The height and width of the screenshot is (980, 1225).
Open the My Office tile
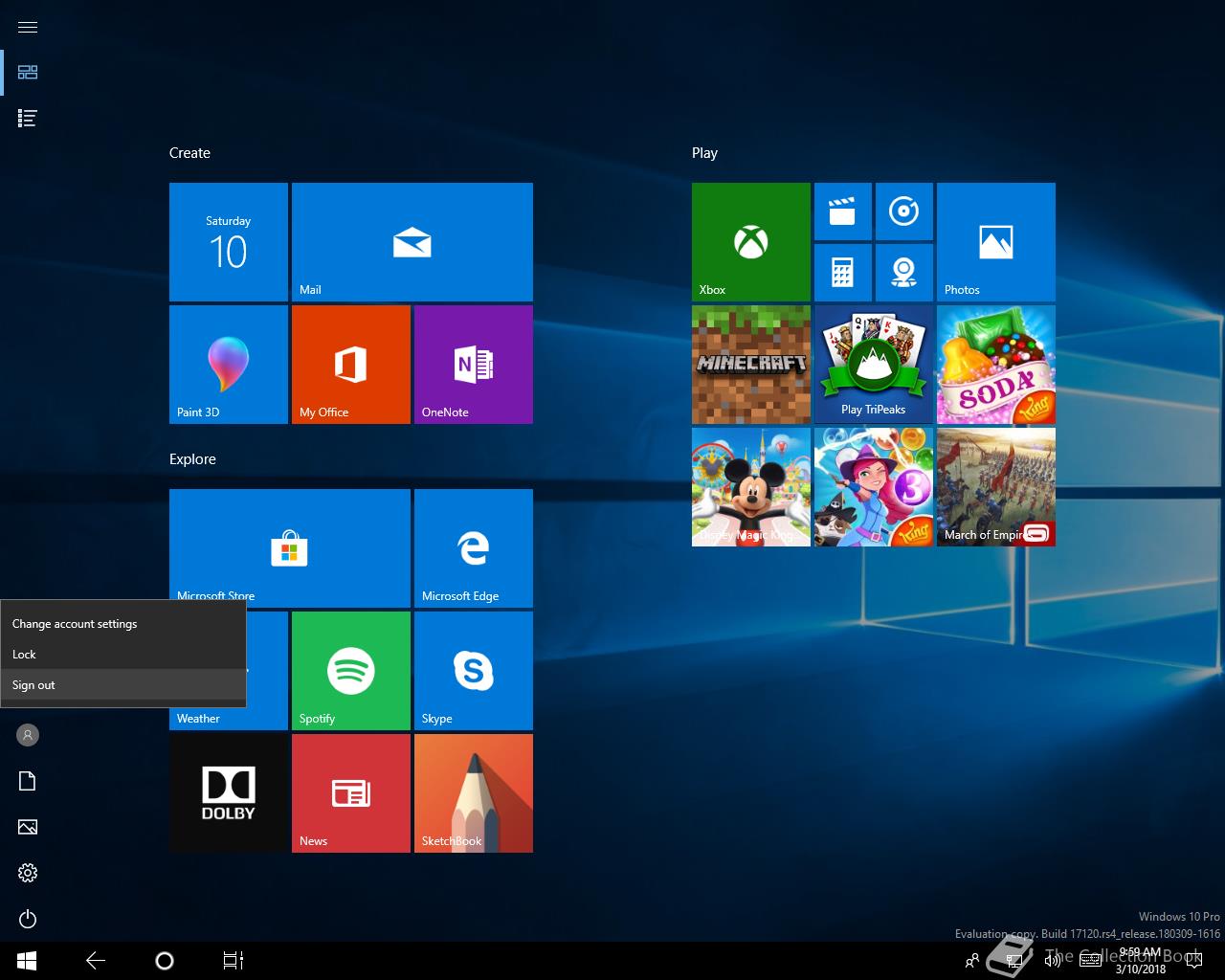pos(351,365)
